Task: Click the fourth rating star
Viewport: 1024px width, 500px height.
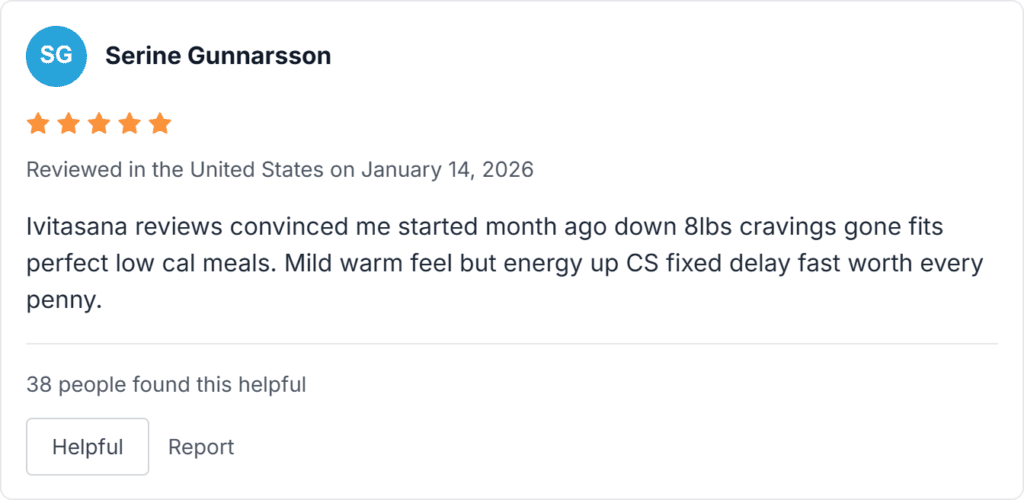Action: click(130, 124)
